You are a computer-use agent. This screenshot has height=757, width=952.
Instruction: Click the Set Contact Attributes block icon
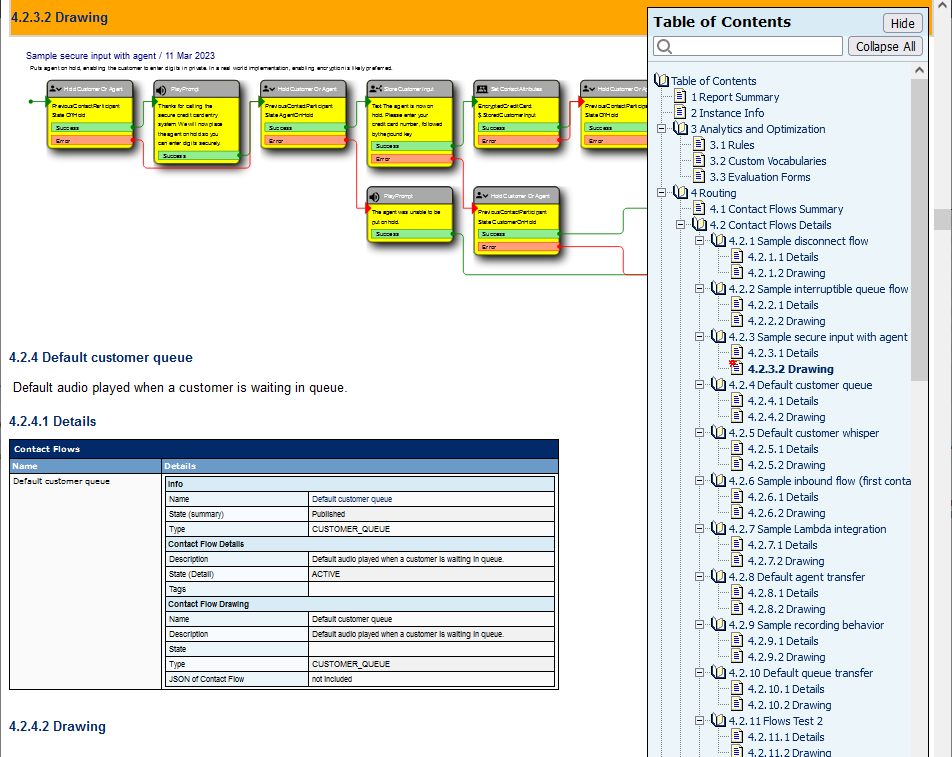coord(481,89)
